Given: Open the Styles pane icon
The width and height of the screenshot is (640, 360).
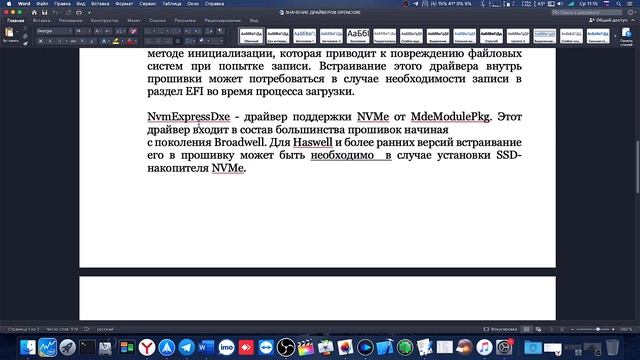Looking at the screenshot, I should 627,33.
